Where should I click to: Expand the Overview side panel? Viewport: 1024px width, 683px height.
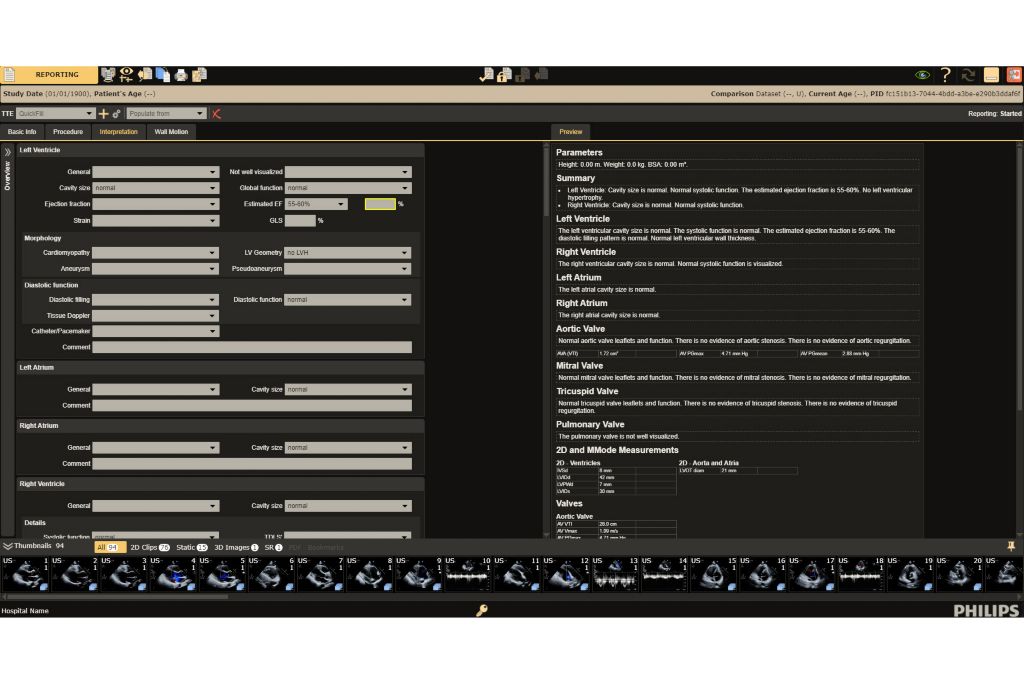tap(8, 152)
